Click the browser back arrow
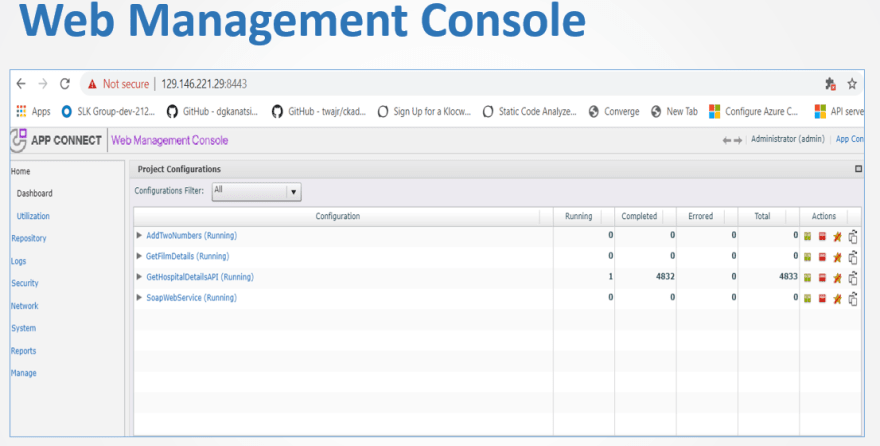 (x=21, y=84)
